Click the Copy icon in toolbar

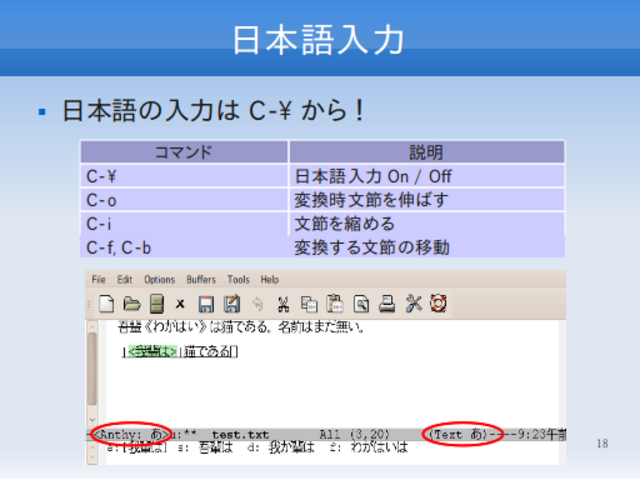click(x=309, y=304)
